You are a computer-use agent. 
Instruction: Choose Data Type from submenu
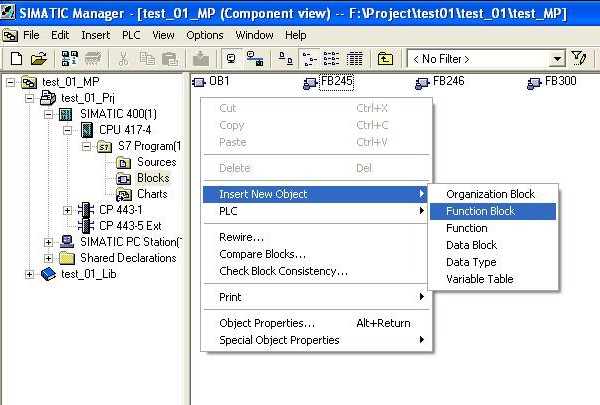point(493,262)
